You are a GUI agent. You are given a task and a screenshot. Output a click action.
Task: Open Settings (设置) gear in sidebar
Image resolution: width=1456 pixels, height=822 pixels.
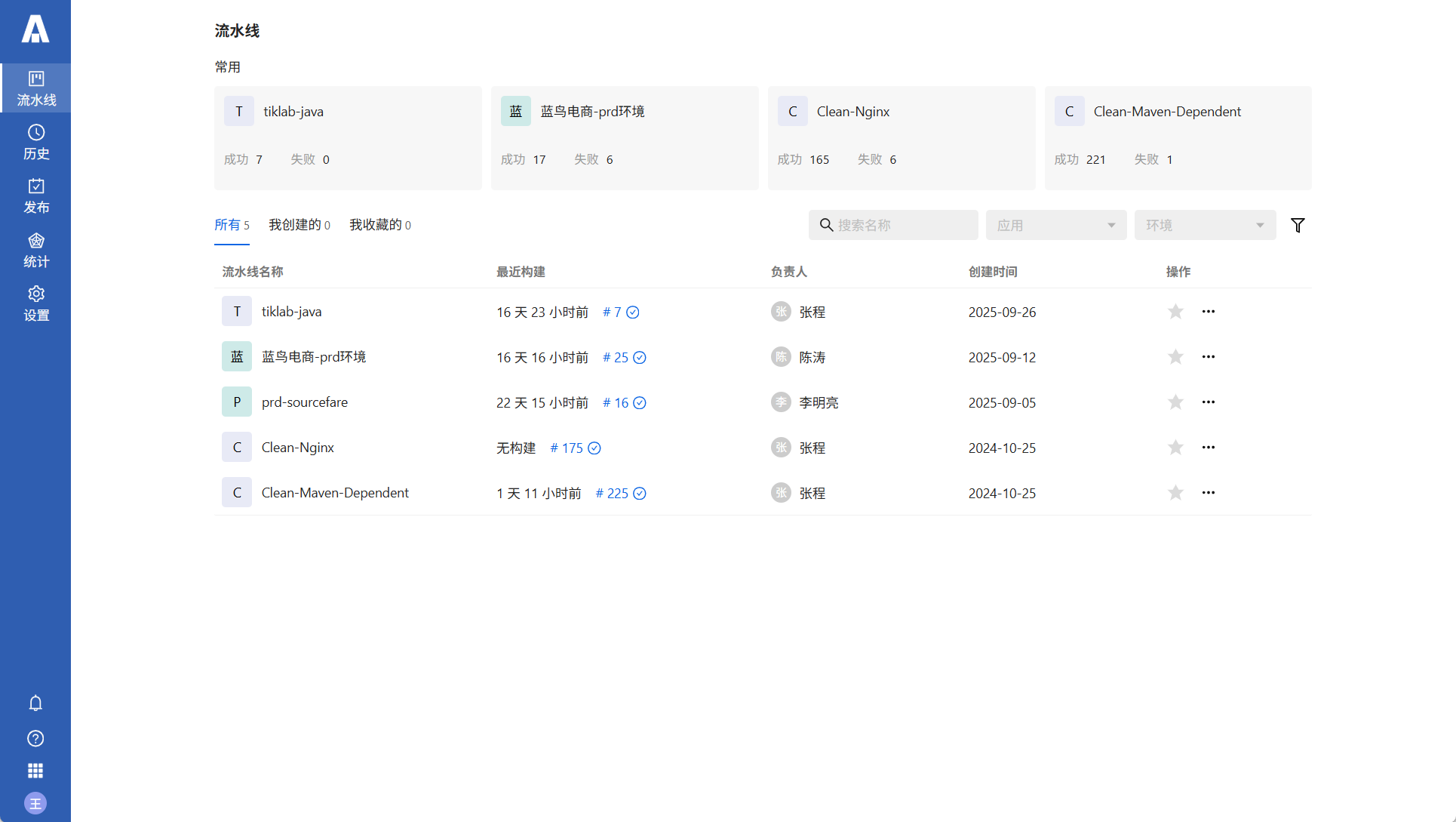click(35, 303)
